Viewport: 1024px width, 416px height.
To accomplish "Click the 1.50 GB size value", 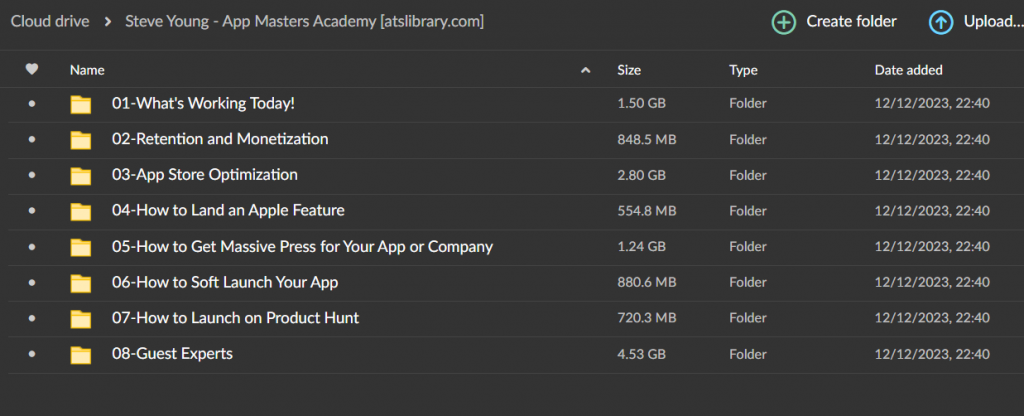I will [x=641, y=104].
